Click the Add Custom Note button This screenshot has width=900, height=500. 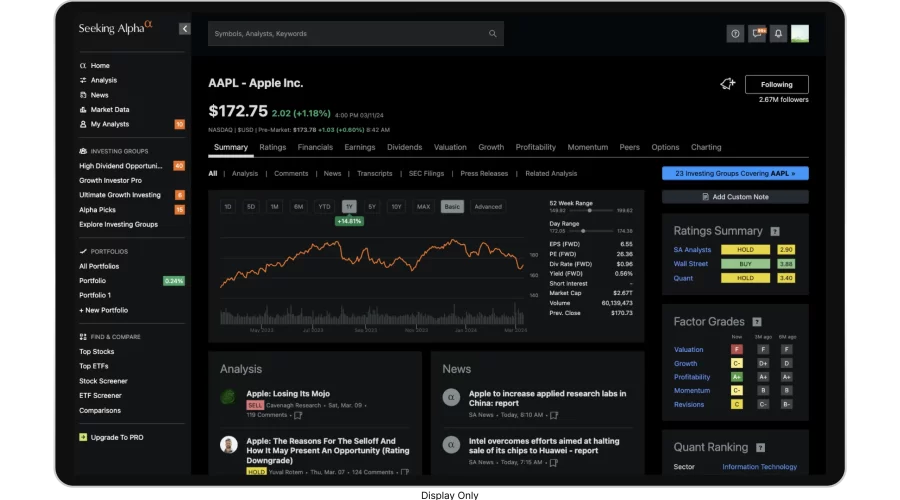pos(735,197)
